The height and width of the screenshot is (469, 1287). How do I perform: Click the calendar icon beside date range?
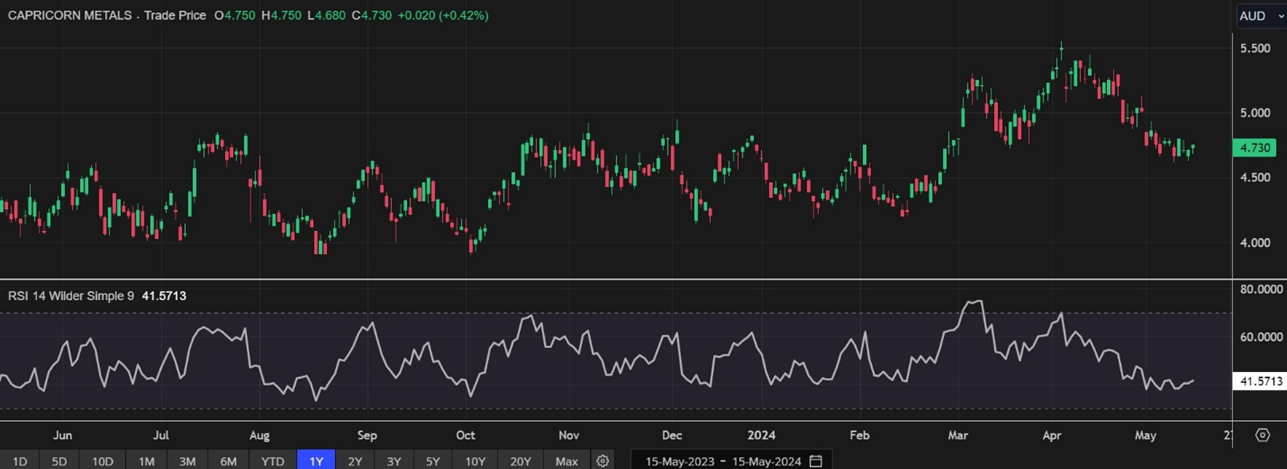pyautogui.click(x=816, y=461)
